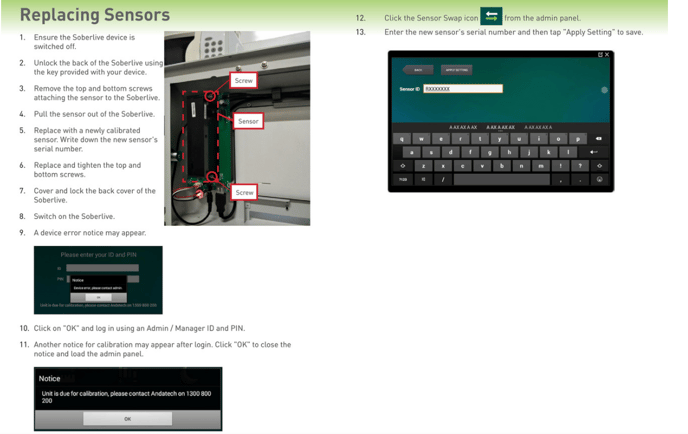This screenshot has width=688, height=434.
Task: Tap the shift key beside the z key
Action: (402, 166)
